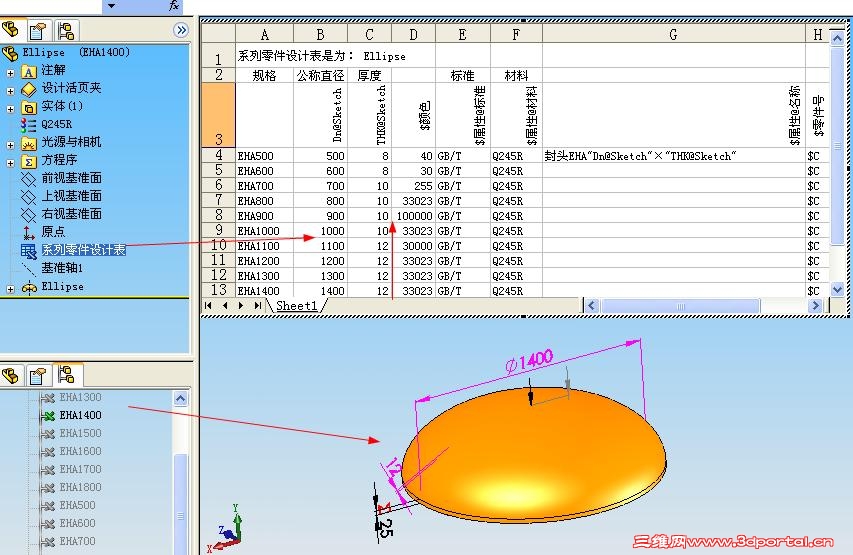Select the 设计活页夹 design binder icon

[x=29, y=89]
